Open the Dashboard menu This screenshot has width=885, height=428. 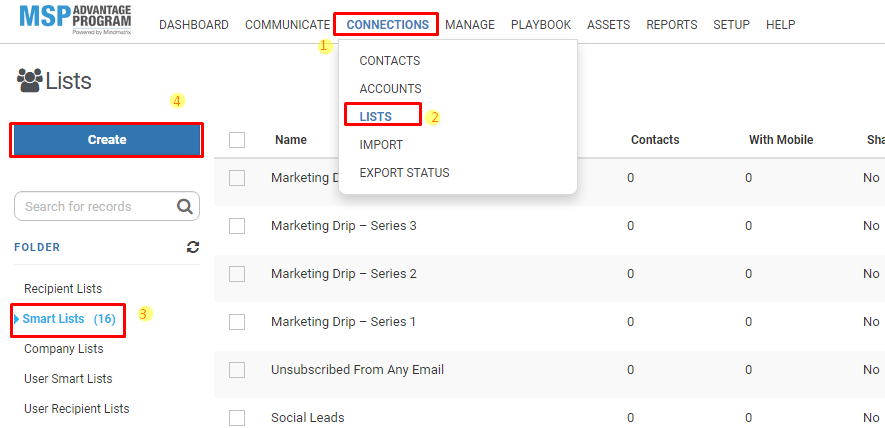coord(194,25)
